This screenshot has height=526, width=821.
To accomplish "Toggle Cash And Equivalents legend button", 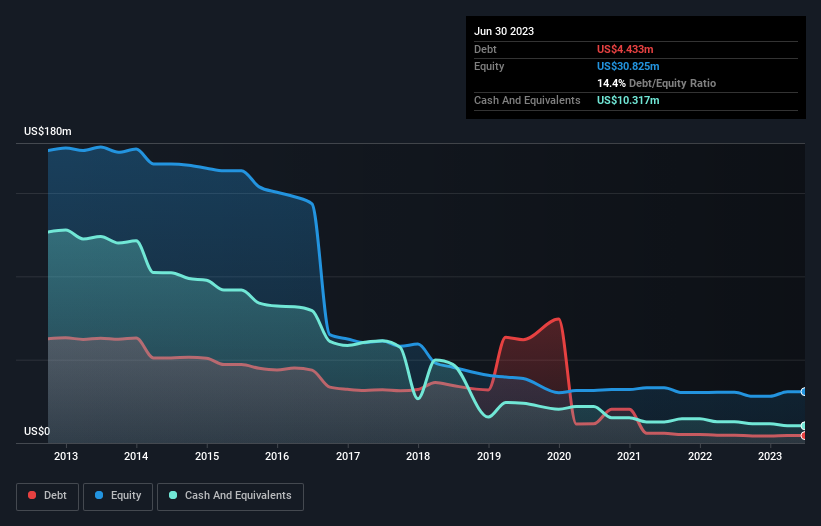I will pos(230,497).
